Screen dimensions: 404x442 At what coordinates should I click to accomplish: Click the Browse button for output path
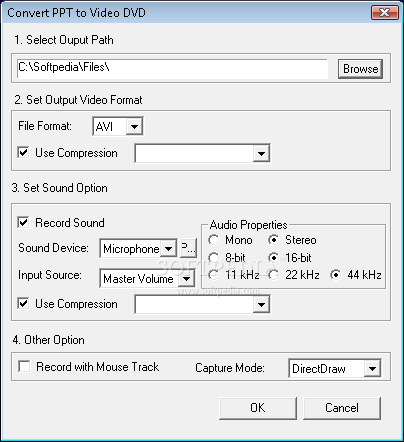click(x=360, y=69)
